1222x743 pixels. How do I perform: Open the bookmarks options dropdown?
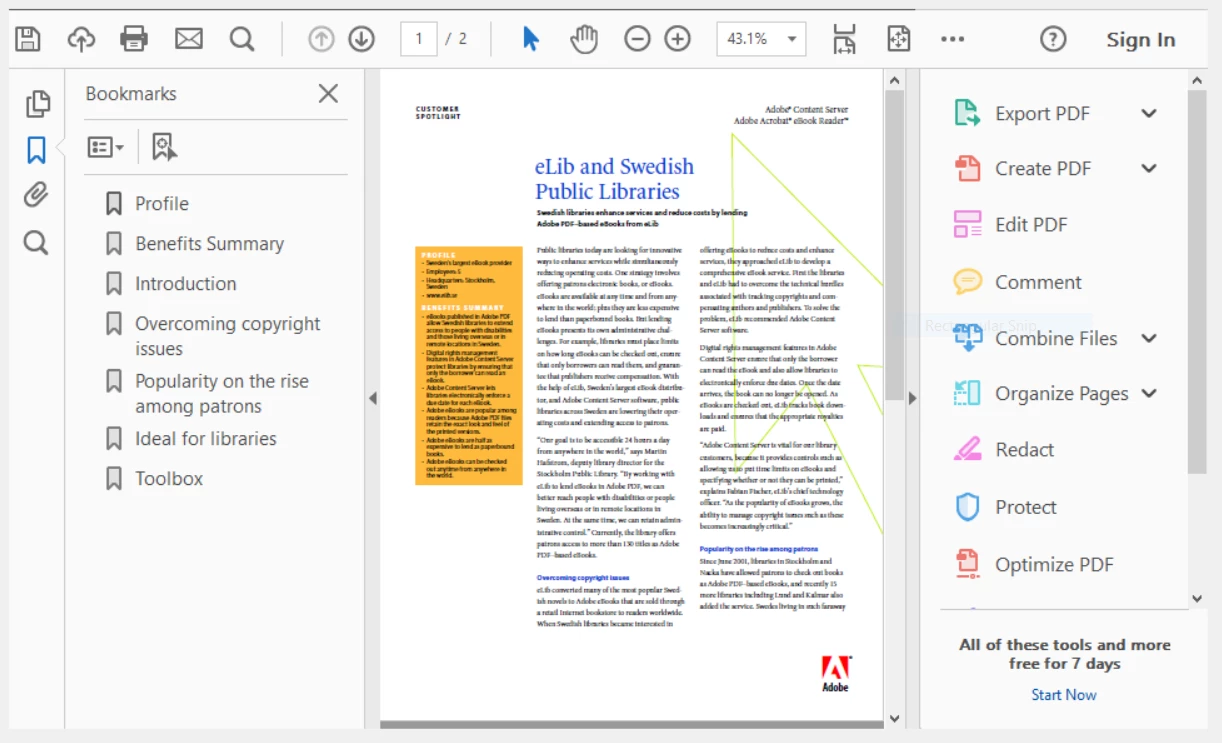click(x=105, y=147)
